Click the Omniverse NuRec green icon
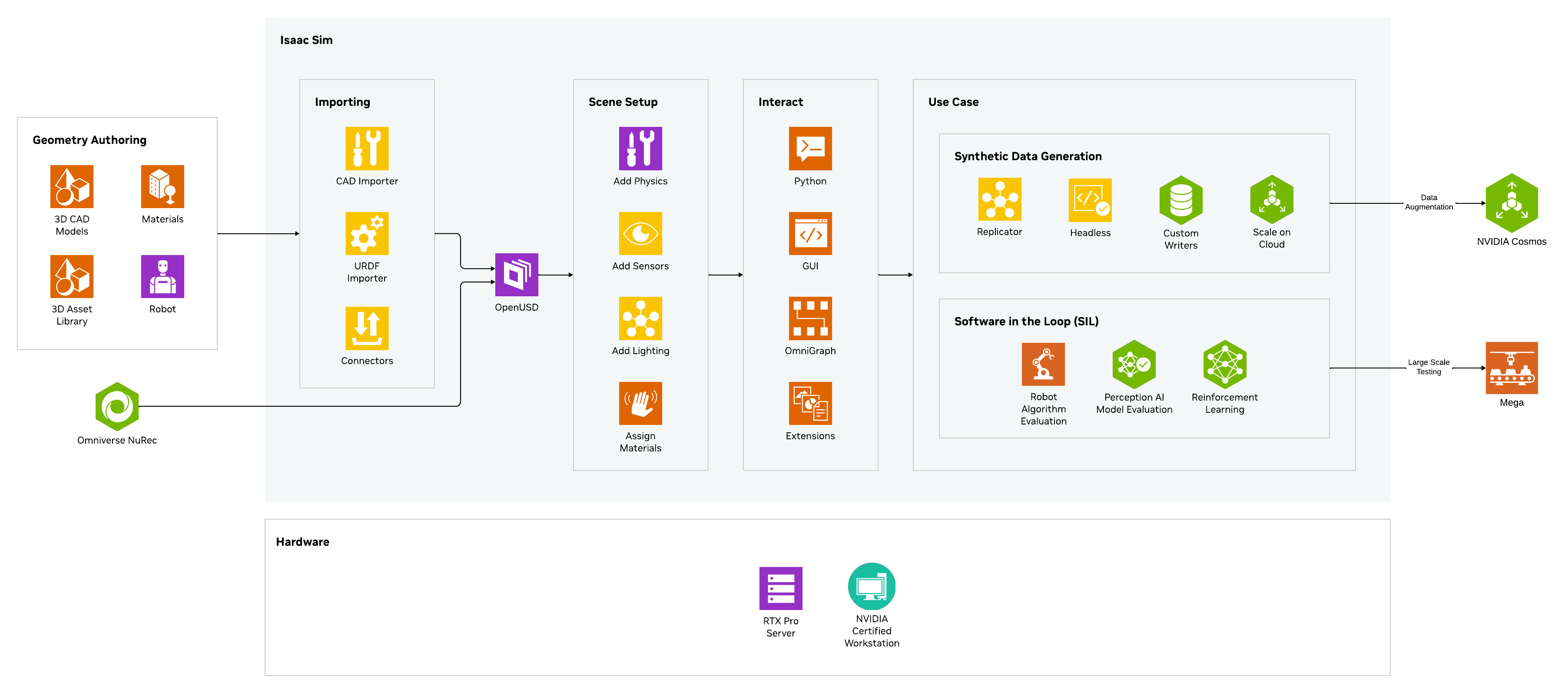 coord(117,406)
